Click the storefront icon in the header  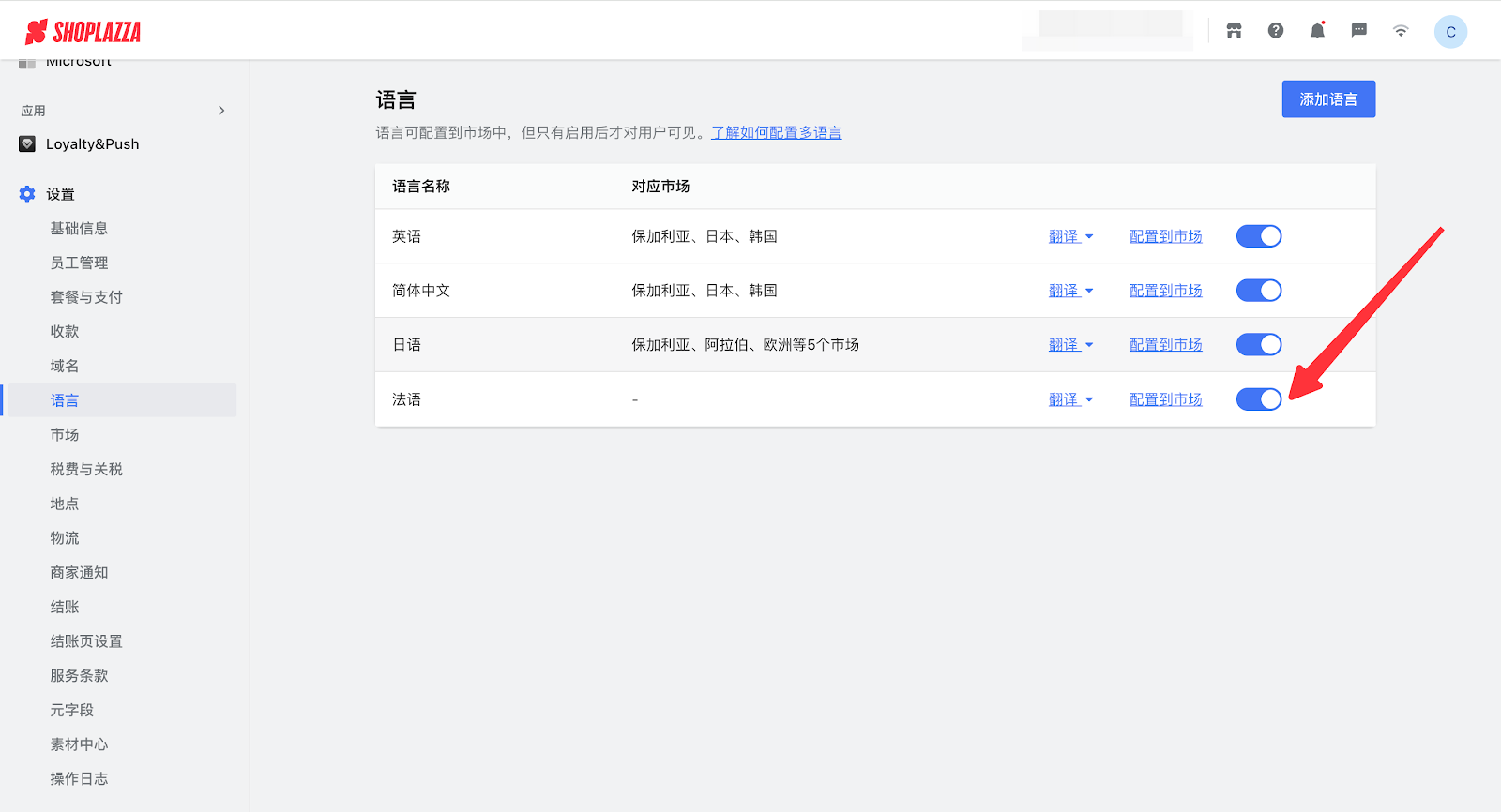pos(1234,31)
